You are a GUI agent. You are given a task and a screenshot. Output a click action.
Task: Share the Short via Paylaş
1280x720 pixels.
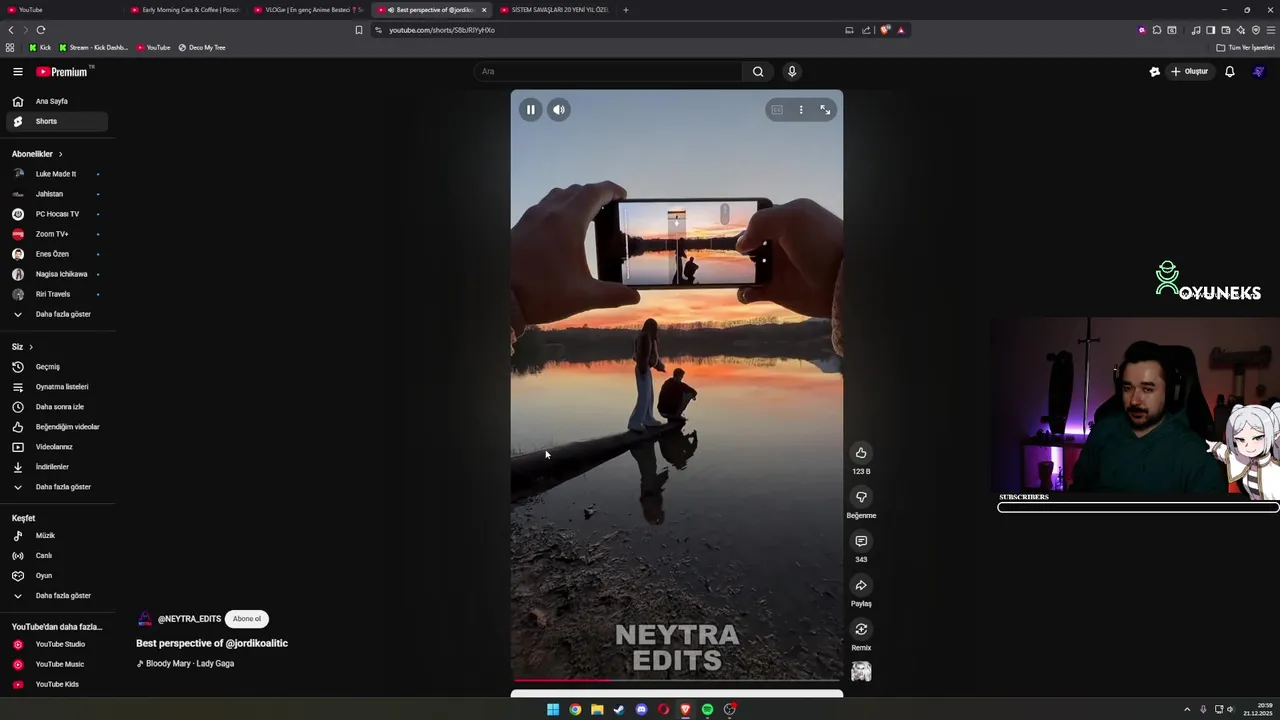(x=861, y=585)
